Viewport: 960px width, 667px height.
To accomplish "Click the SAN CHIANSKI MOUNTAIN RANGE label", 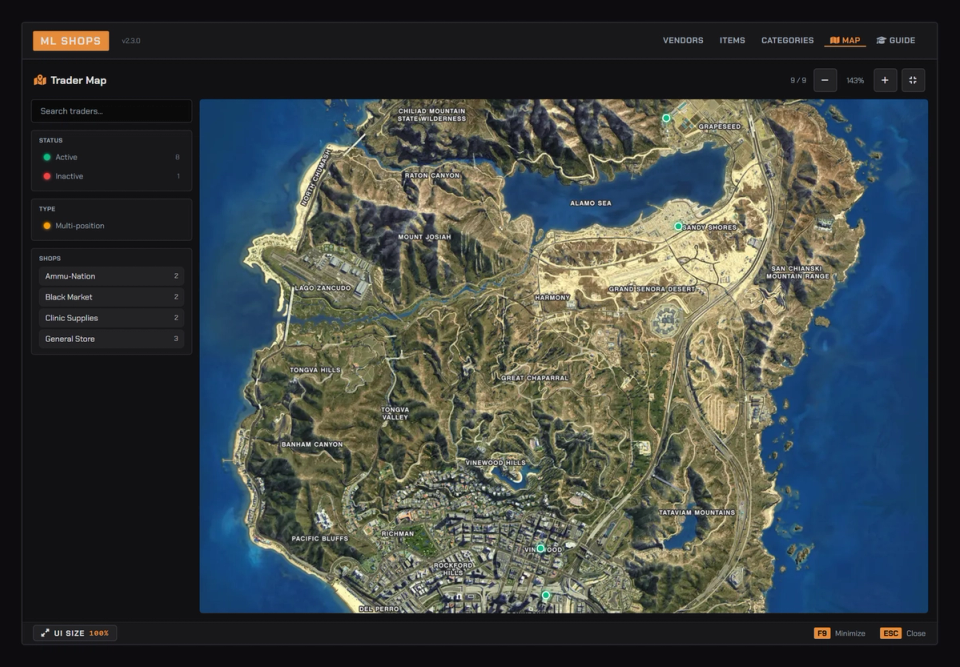I will click(x=797, y=273).
